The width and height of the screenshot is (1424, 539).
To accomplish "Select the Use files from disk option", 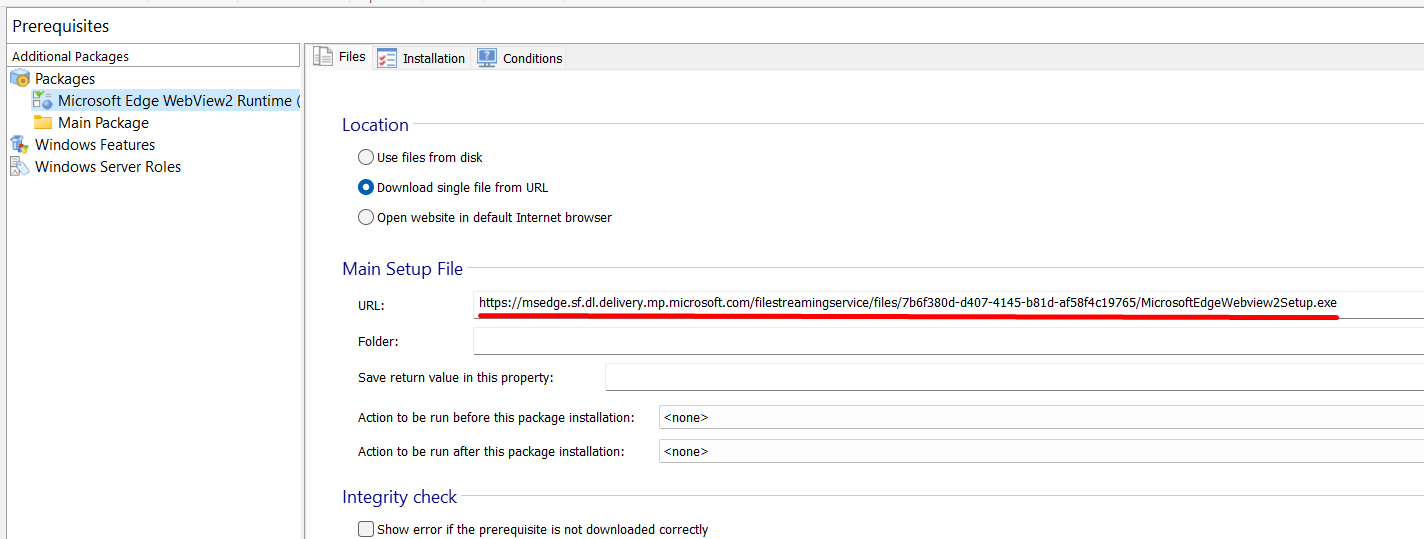I will [366, 157].
